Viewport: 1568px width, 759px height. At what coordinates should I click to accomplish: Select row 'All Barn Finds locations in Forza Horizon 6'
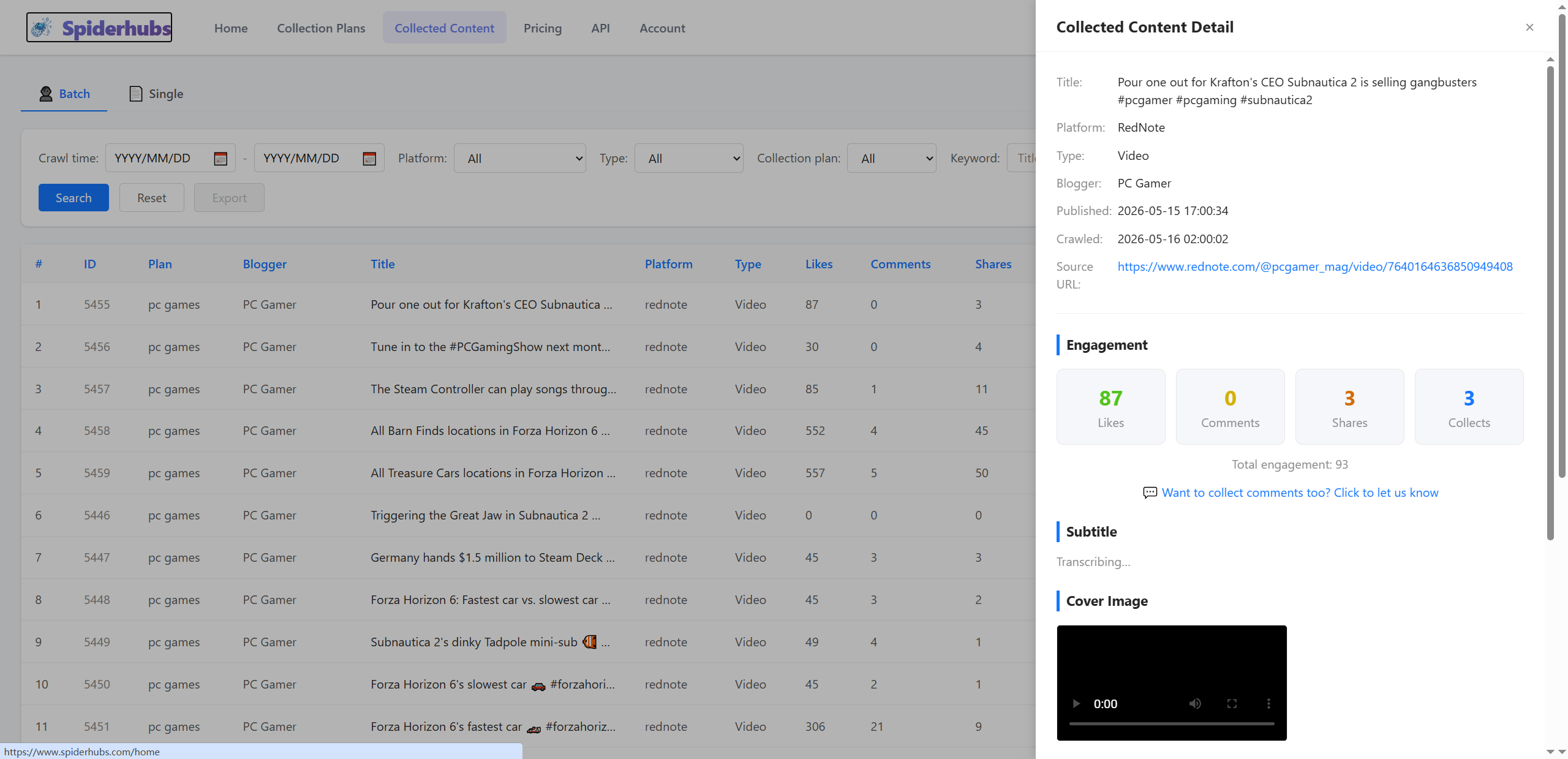529,431
